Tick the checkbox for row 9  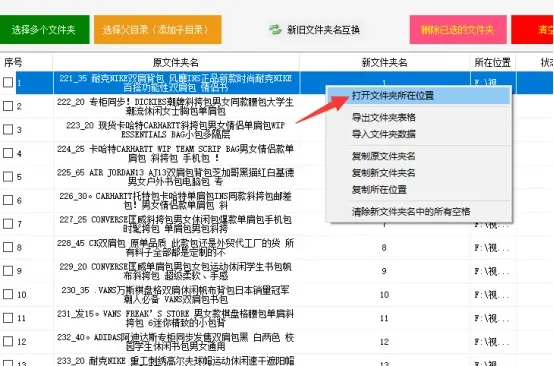[x=8, y=271]
